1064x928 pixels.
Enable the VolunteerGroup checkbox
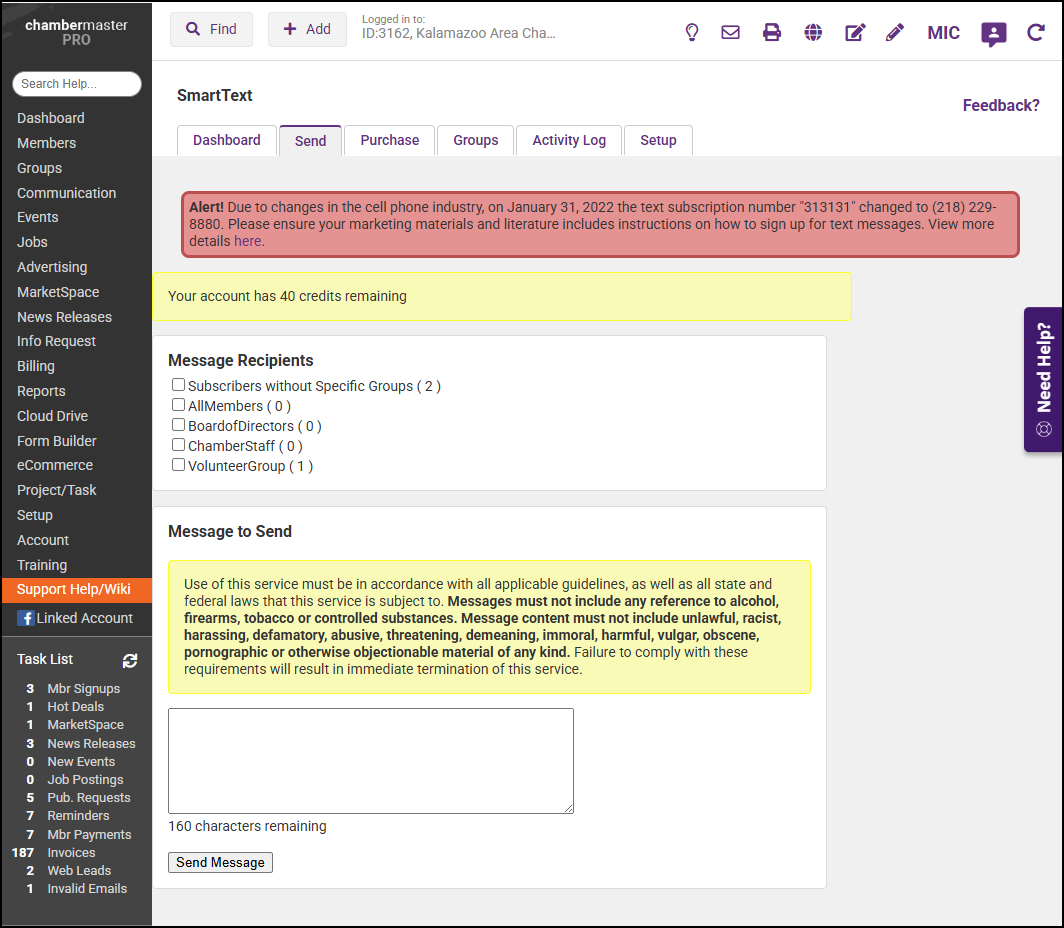[x=178, y=465]
